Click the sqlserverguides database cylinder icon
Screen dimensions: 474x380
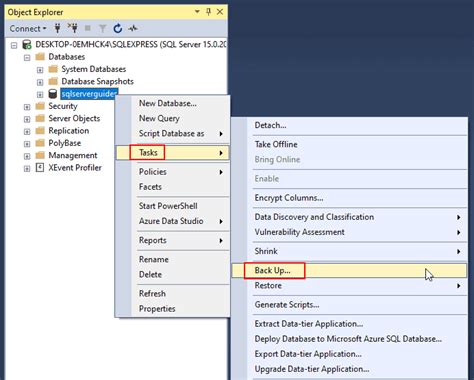[x=53, y=94]
